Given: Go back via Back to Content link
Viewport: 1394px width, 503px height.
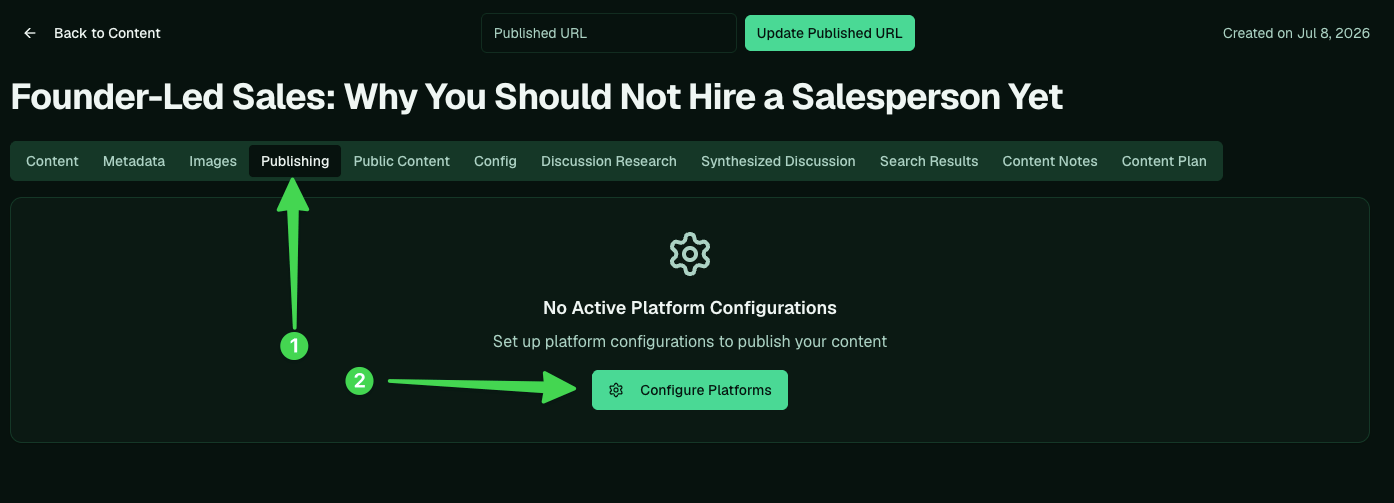Looking at the screenshot, I should coord(107,33).
